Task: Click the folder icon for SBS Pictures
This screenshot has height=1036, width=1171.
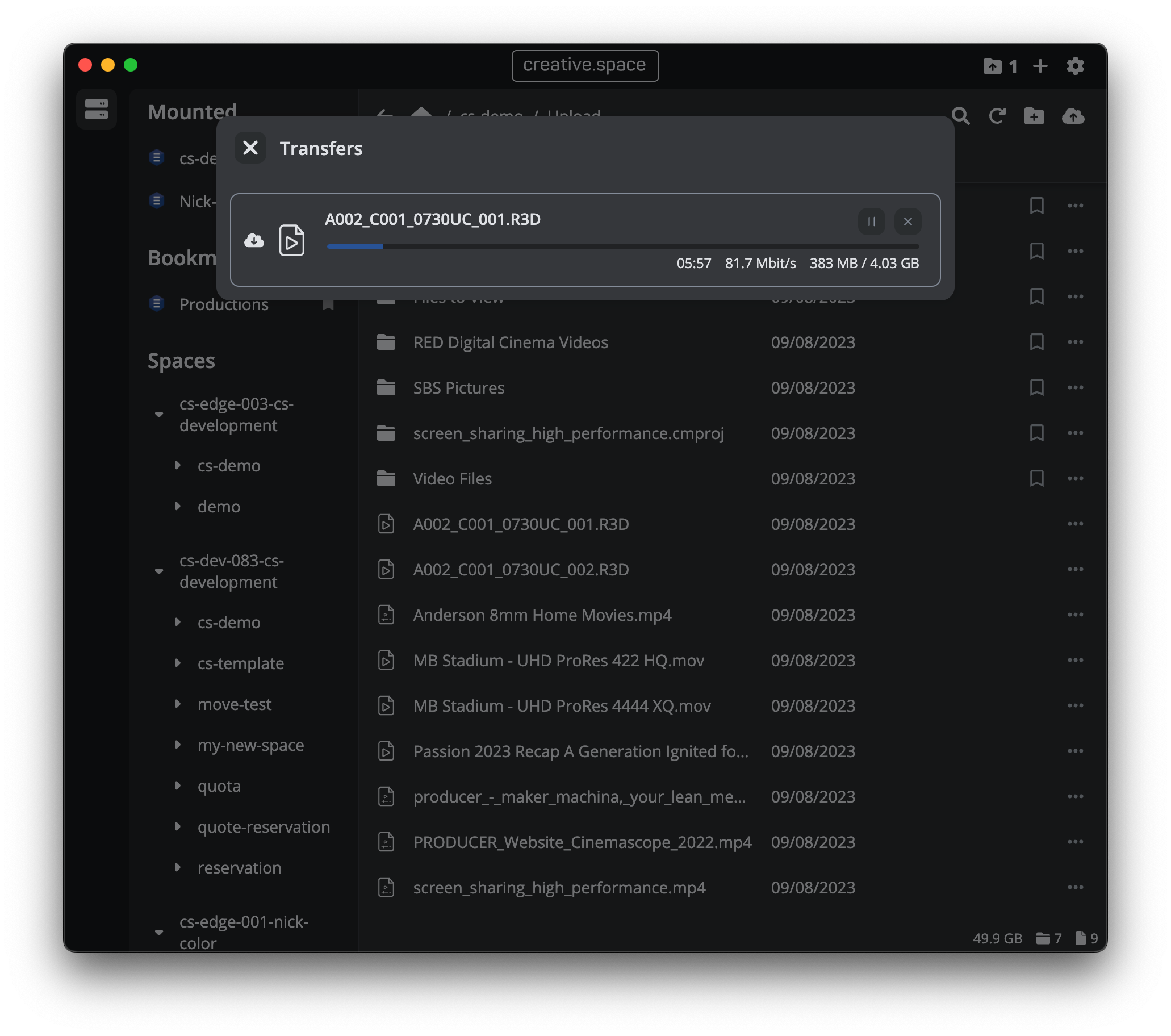Action: (386, 387)
